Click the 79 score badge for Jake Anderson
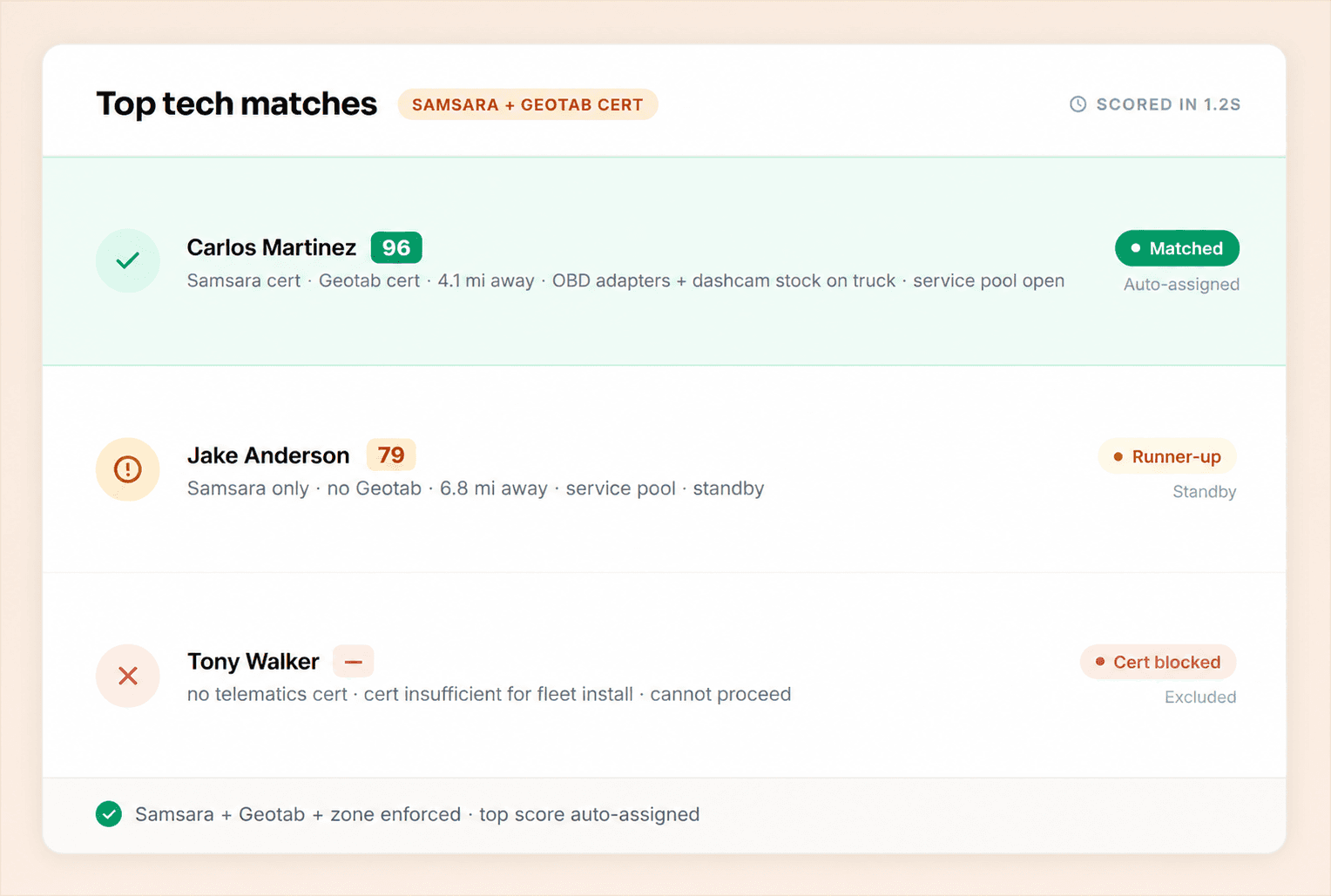Image resolution: width=1331 pixels, height=896 pixels. click(x=391, y=455)
